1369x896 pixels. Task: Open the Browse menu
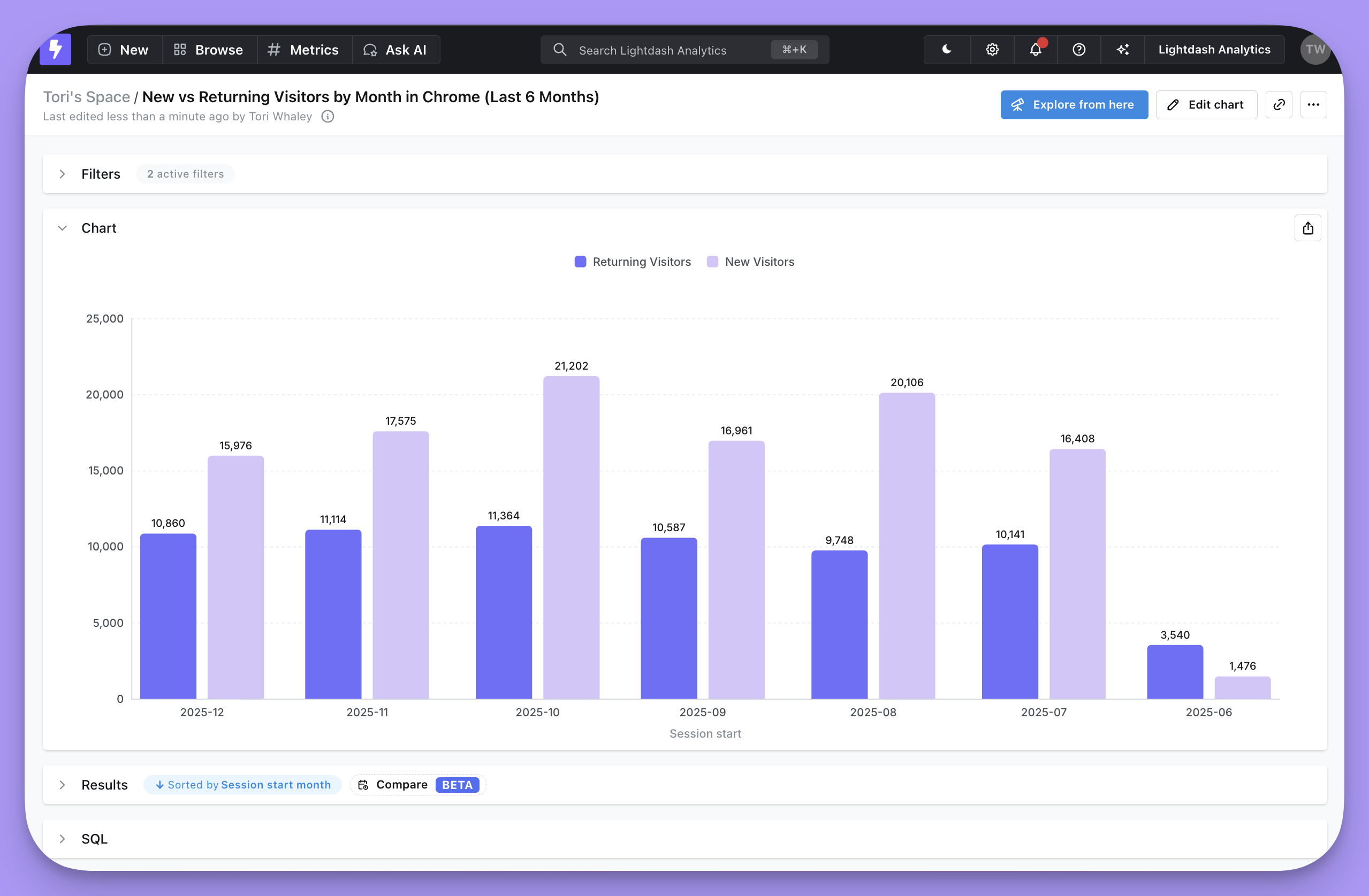208,49
